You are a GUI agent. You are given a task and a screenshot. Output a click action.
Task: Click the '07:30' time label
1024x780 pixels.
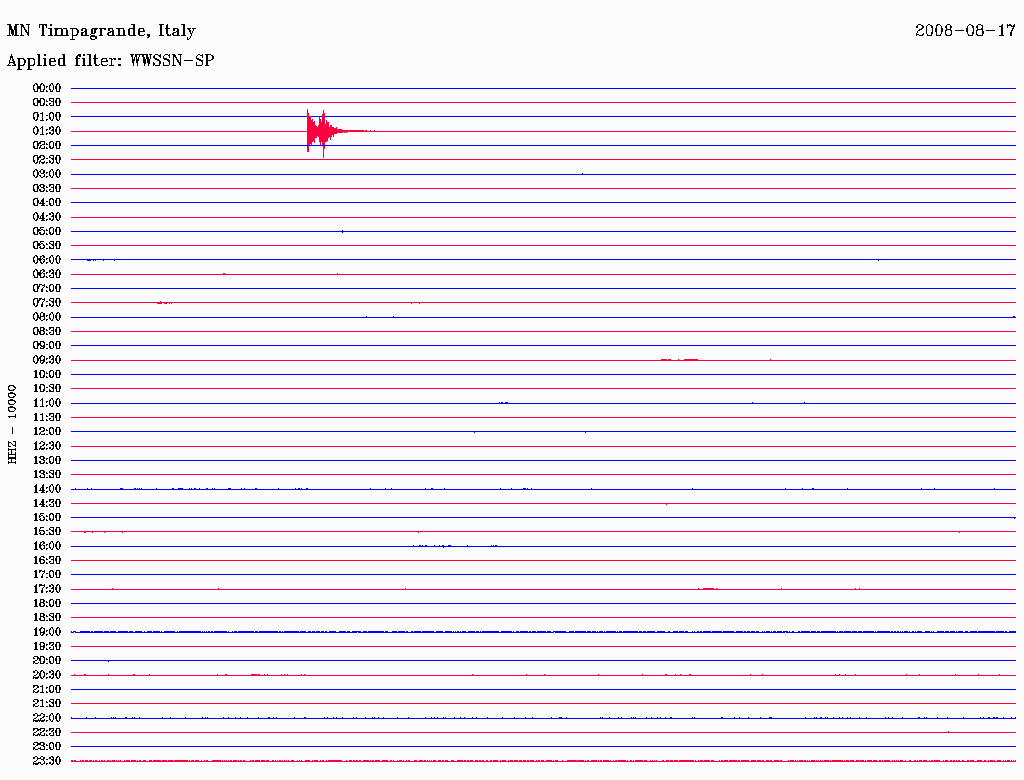click(47, 303)
